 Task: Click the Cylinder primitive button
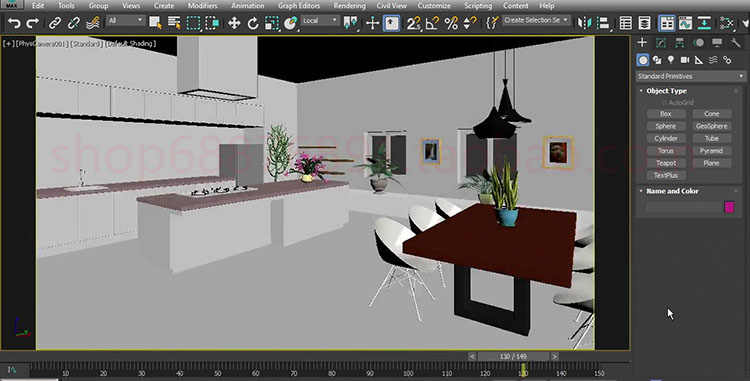666,138
